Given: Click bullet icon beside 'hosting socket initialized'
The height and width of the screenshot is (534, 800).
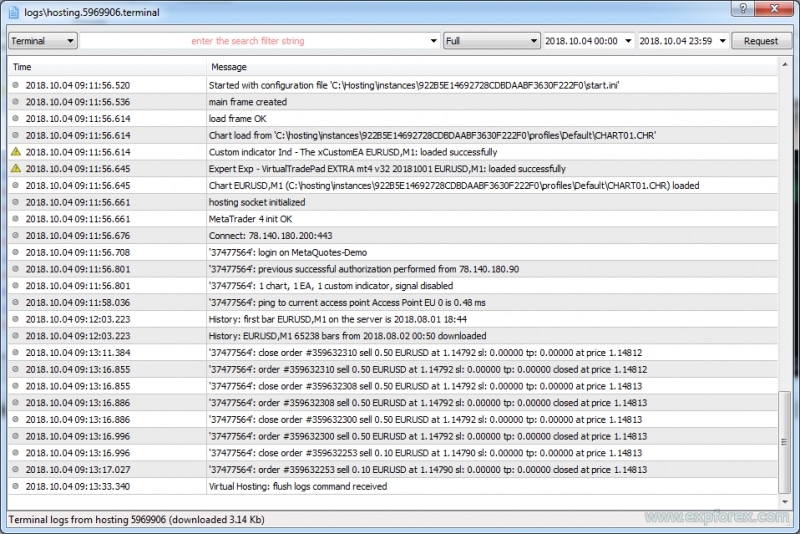Looking at the screenshot, I should click(x=15, y=202).
